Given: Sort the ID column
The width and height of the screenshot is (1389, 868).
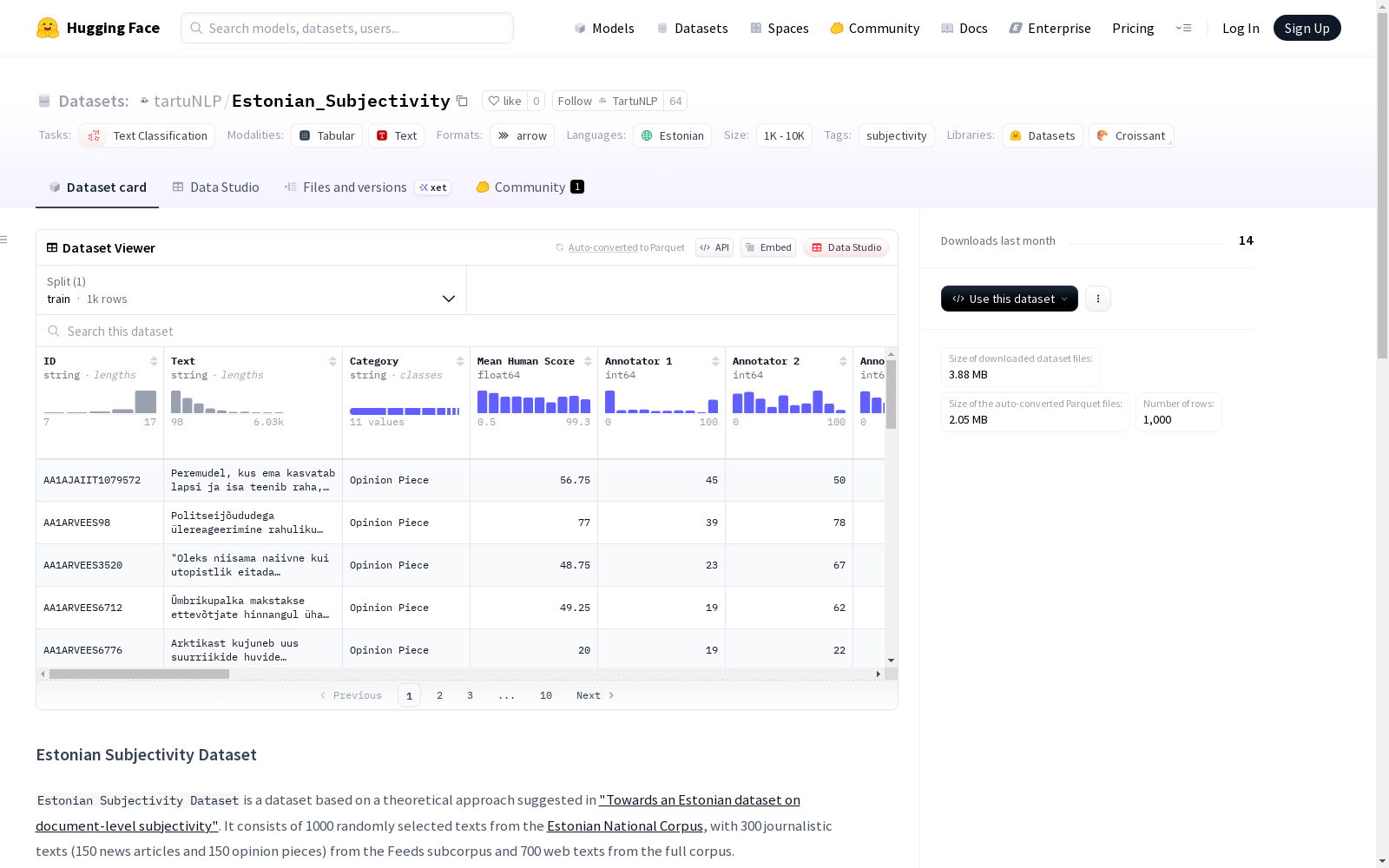Looking at the screenshot, I should 154,361.
